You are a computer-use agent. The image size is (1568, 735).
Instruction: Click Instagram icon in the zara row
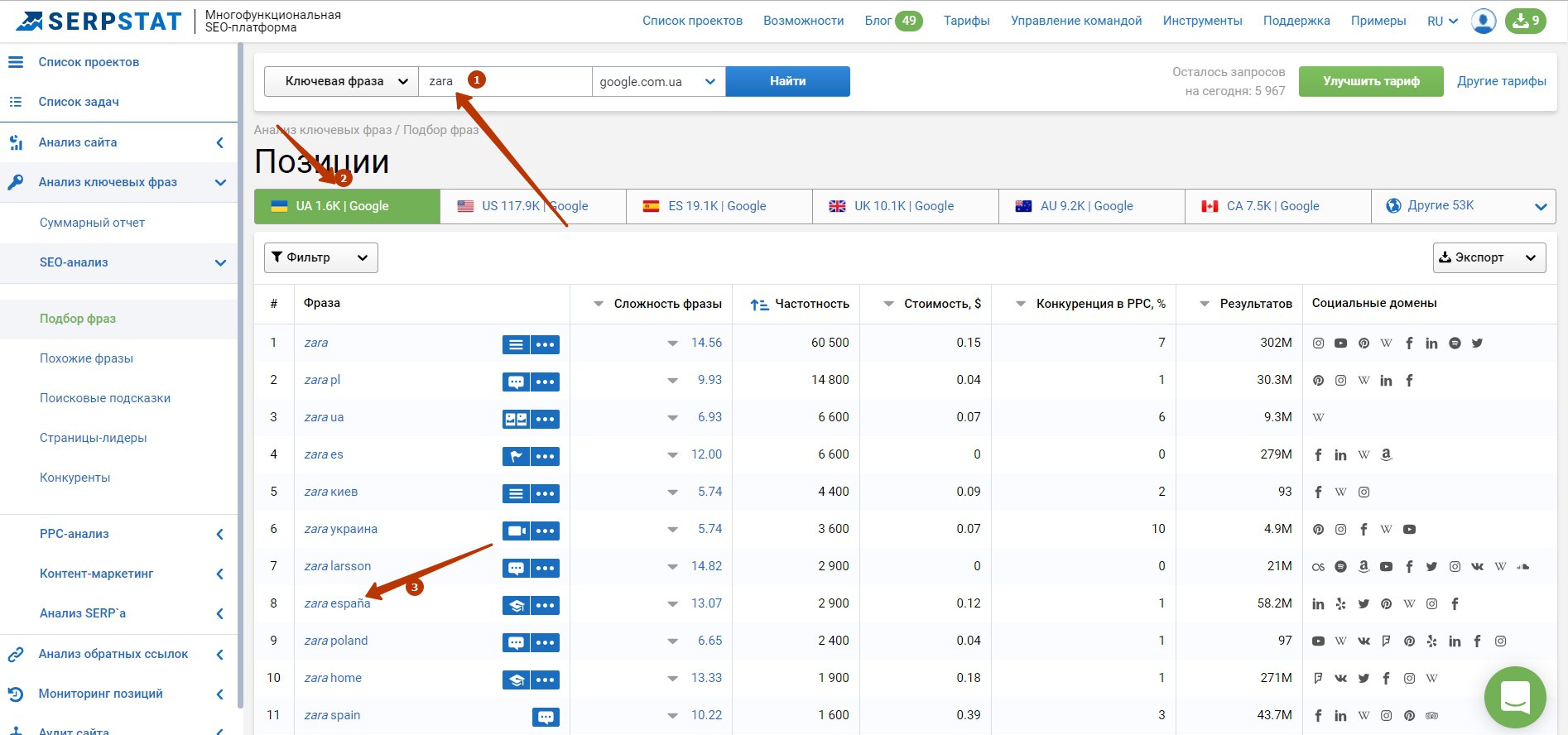click(1318, 343)
